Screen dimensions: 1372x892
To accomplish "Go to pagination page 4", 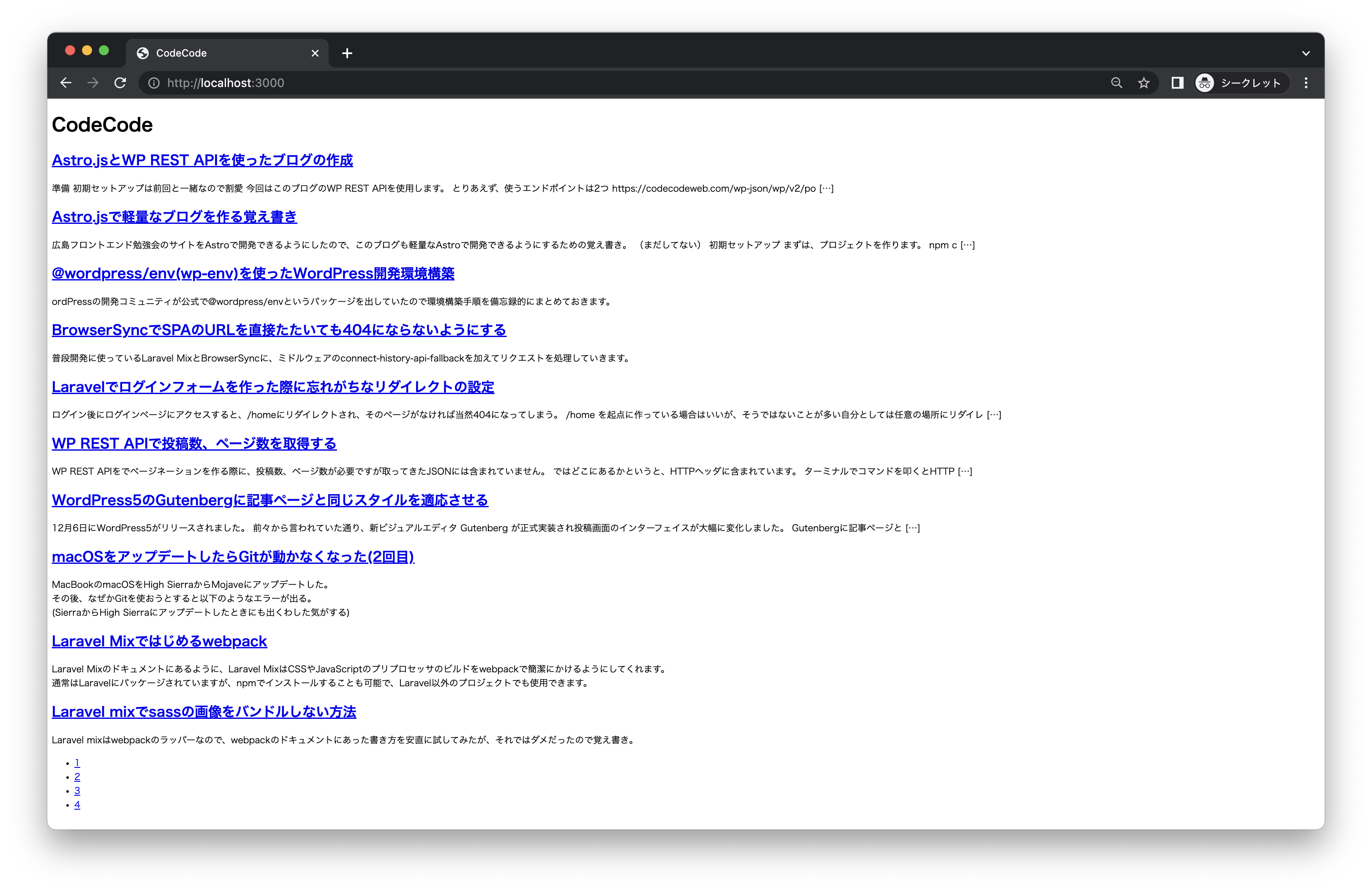I will pyautogui.click(x=77, y=805).
